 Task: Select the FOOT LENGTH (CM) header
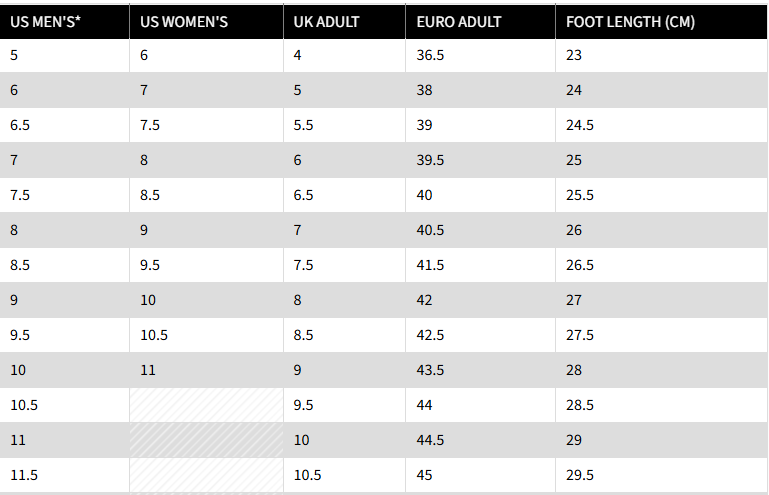point(630,21)
